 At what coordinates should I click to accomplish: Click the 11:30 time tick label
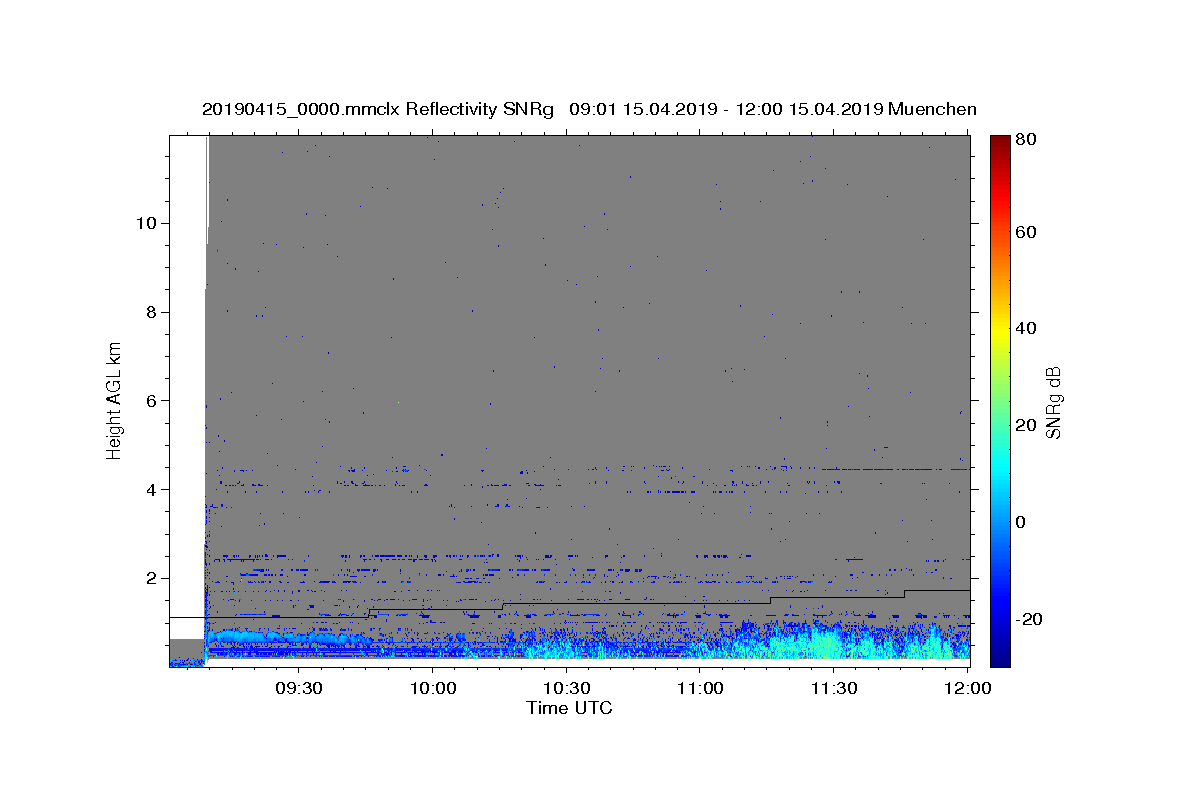coord(834,688)
